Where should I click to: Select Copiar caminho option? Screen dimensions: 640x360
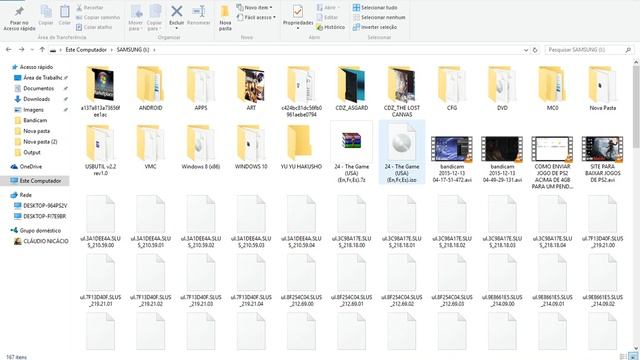click(x=98, y=18)
